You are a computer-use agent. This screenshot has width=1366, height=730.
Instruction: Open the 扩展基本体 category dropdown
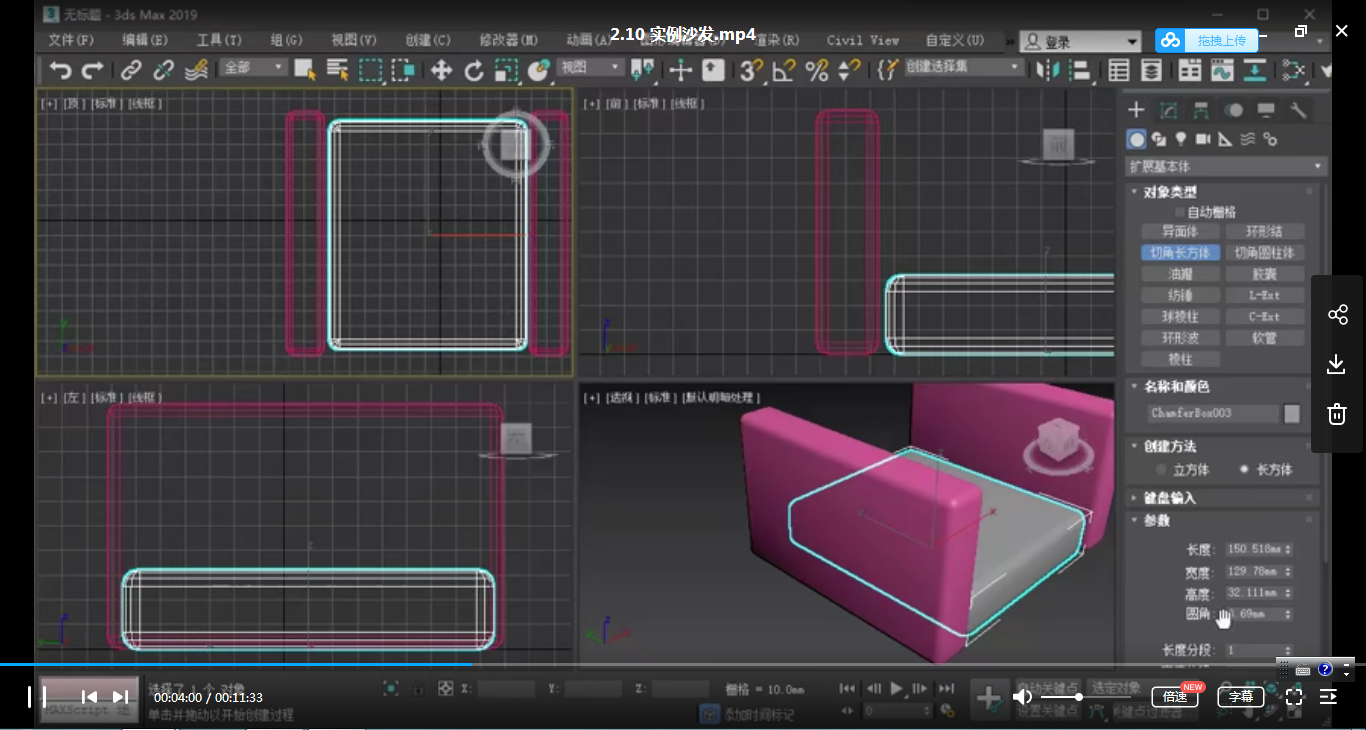pos(1226,166)
